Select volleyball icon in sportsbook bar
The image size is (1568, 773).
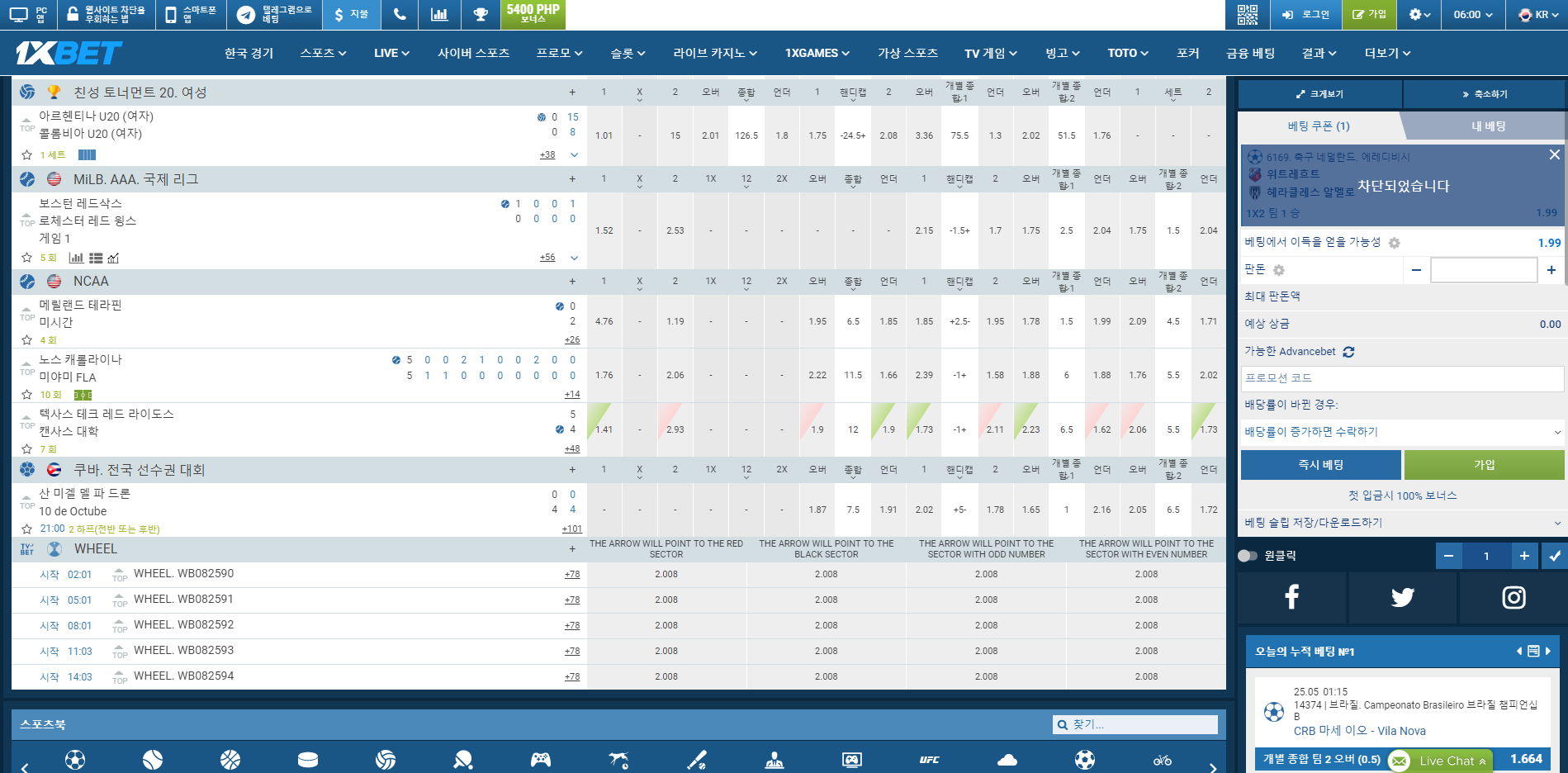[386, 760]
